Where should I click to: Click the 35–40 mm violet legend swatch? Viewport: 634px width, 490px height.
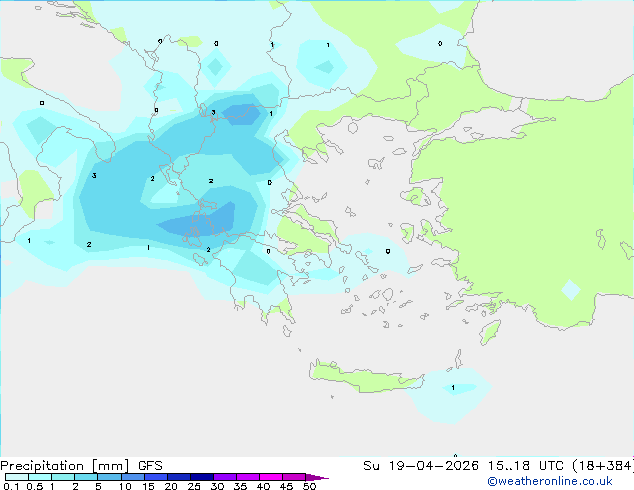248,477
